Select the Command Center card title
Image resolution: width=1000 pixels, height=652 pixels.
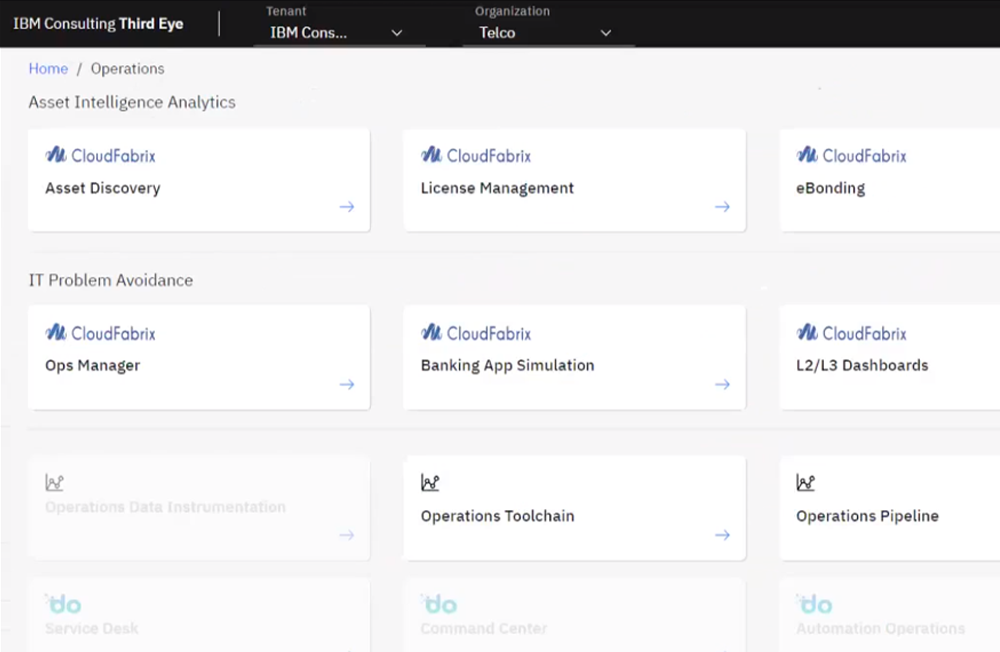(484, 628)
